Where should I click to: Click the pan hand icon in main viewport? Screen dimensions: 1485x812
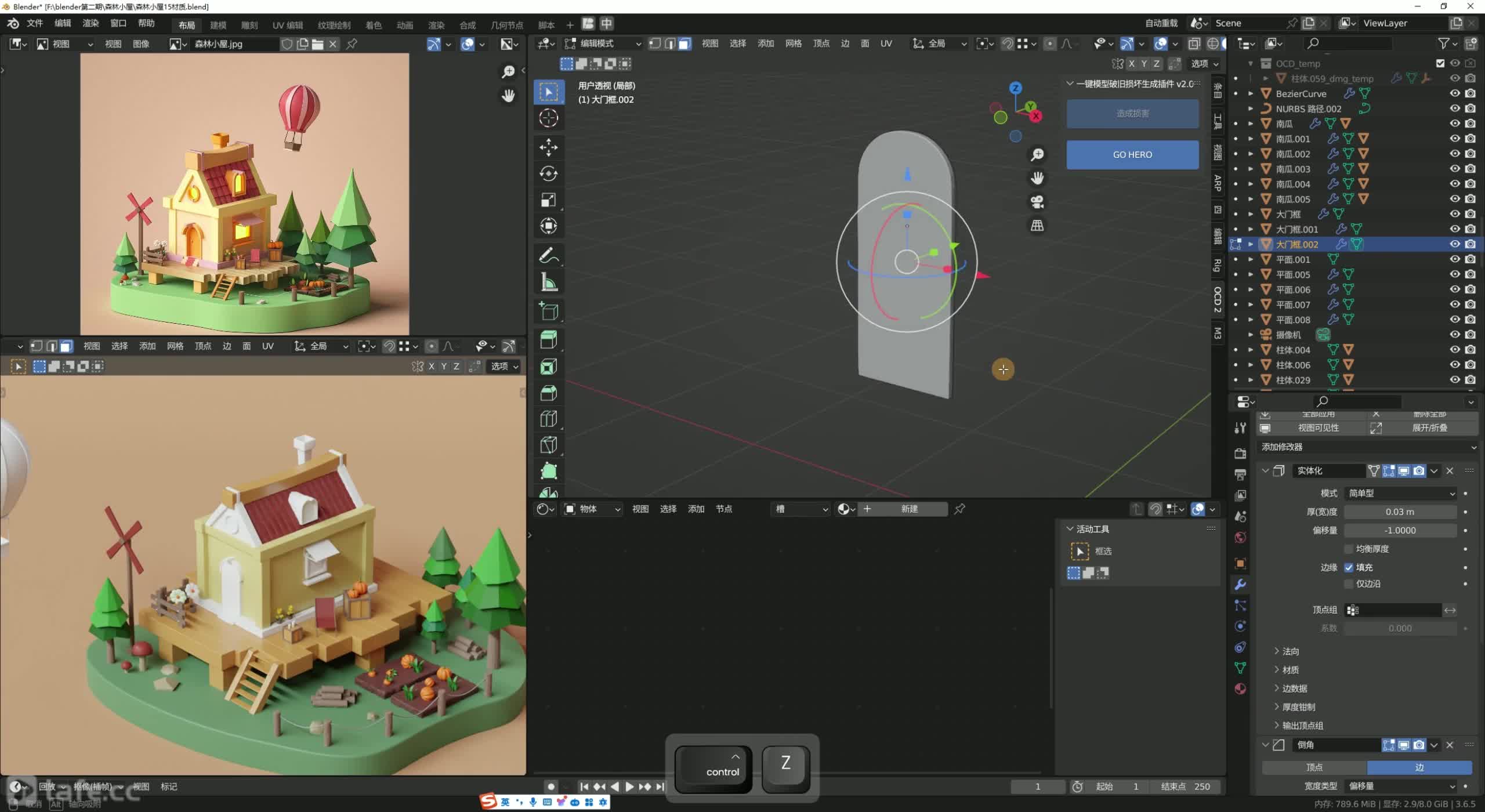(1037, 178)
